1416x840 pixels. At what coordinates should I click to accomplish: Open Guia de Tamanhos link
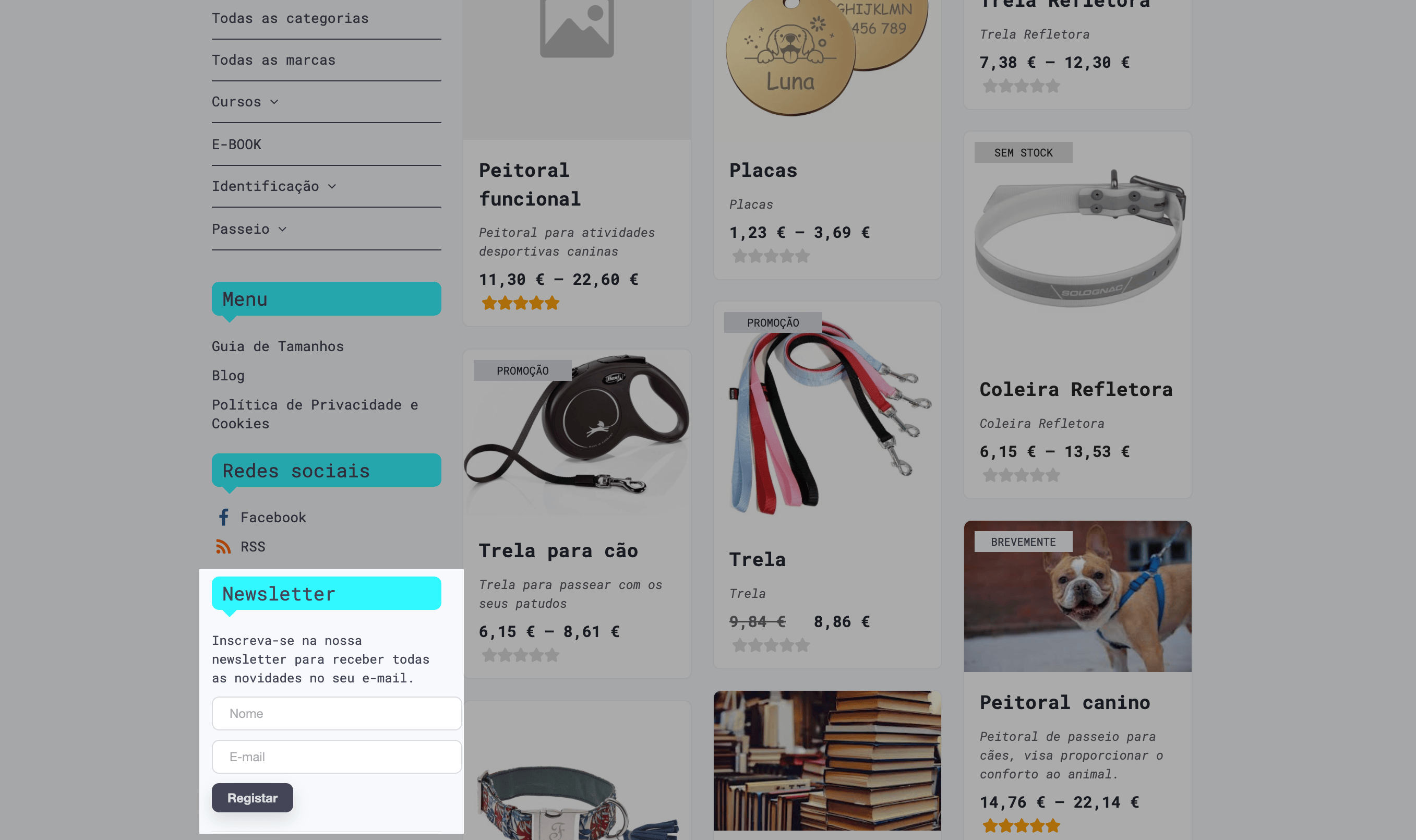(x=278, y=346)
